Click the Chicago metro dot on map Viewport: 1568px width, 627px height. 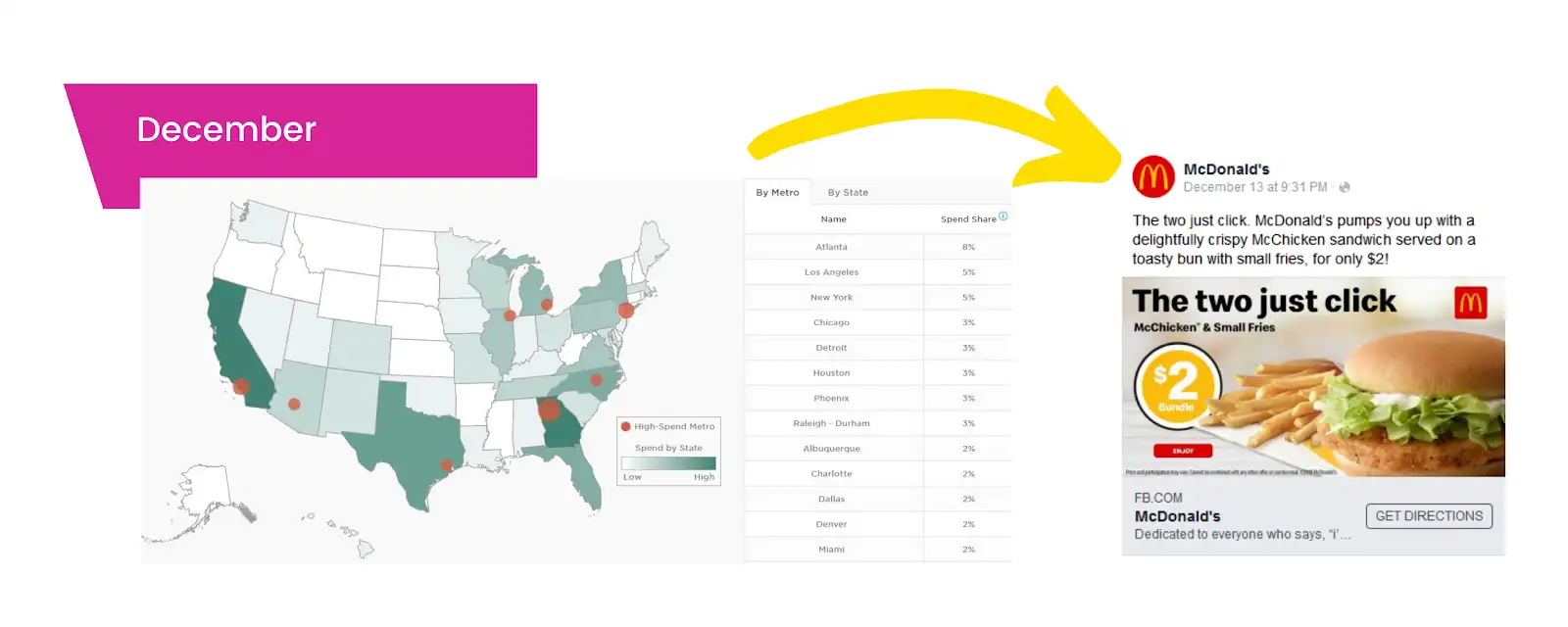510,315
